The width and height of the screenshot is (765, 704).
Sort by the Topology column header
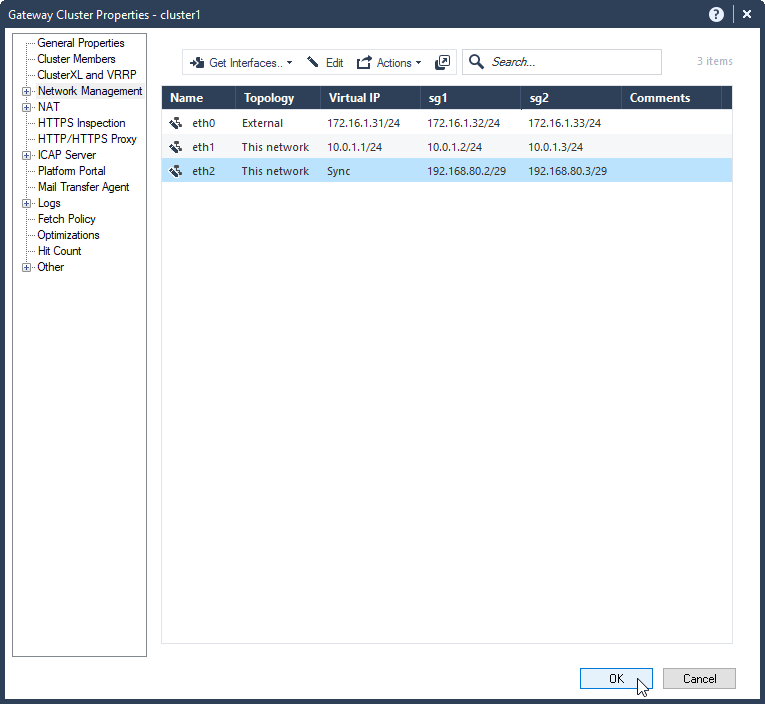pyautogui.click(x=278, y=98)
